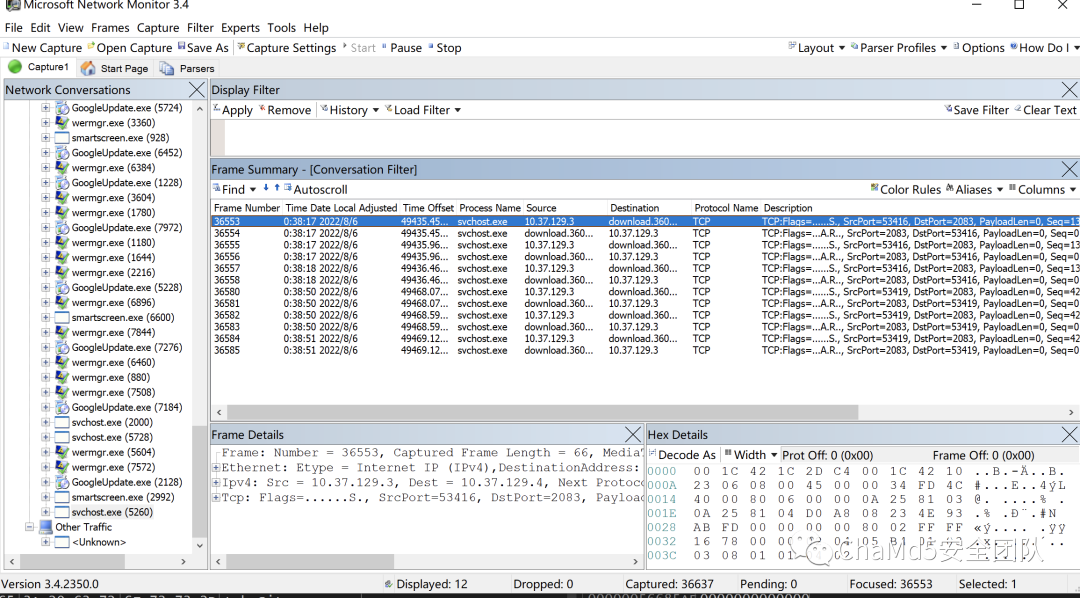Click the find previous down arrow icon
The width and height of the screenshot is (1080, 598).
coord(266,188)
